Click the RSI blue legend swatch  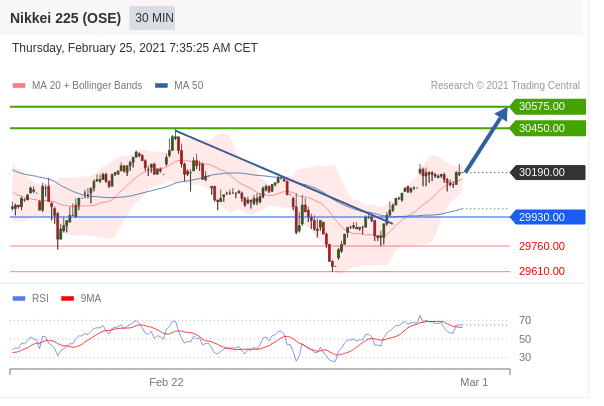click(19, 299)
